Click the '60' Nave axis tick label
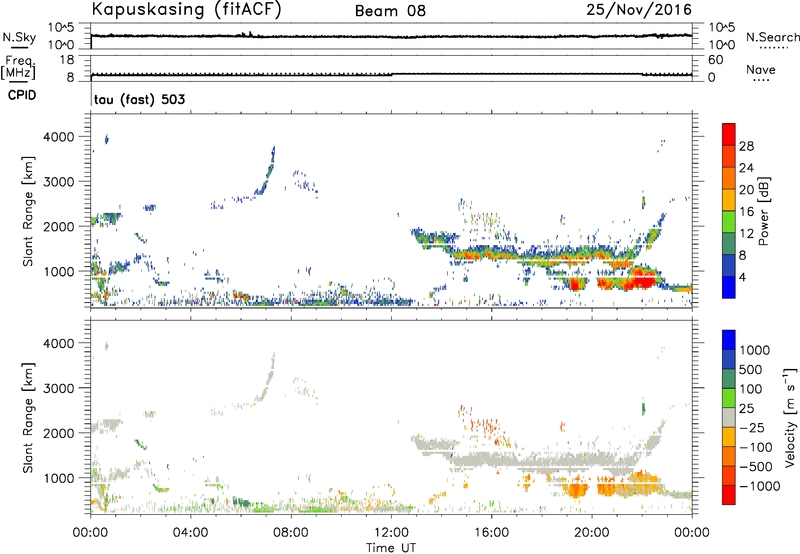800x554 pixels. click(x=715, y=60)
